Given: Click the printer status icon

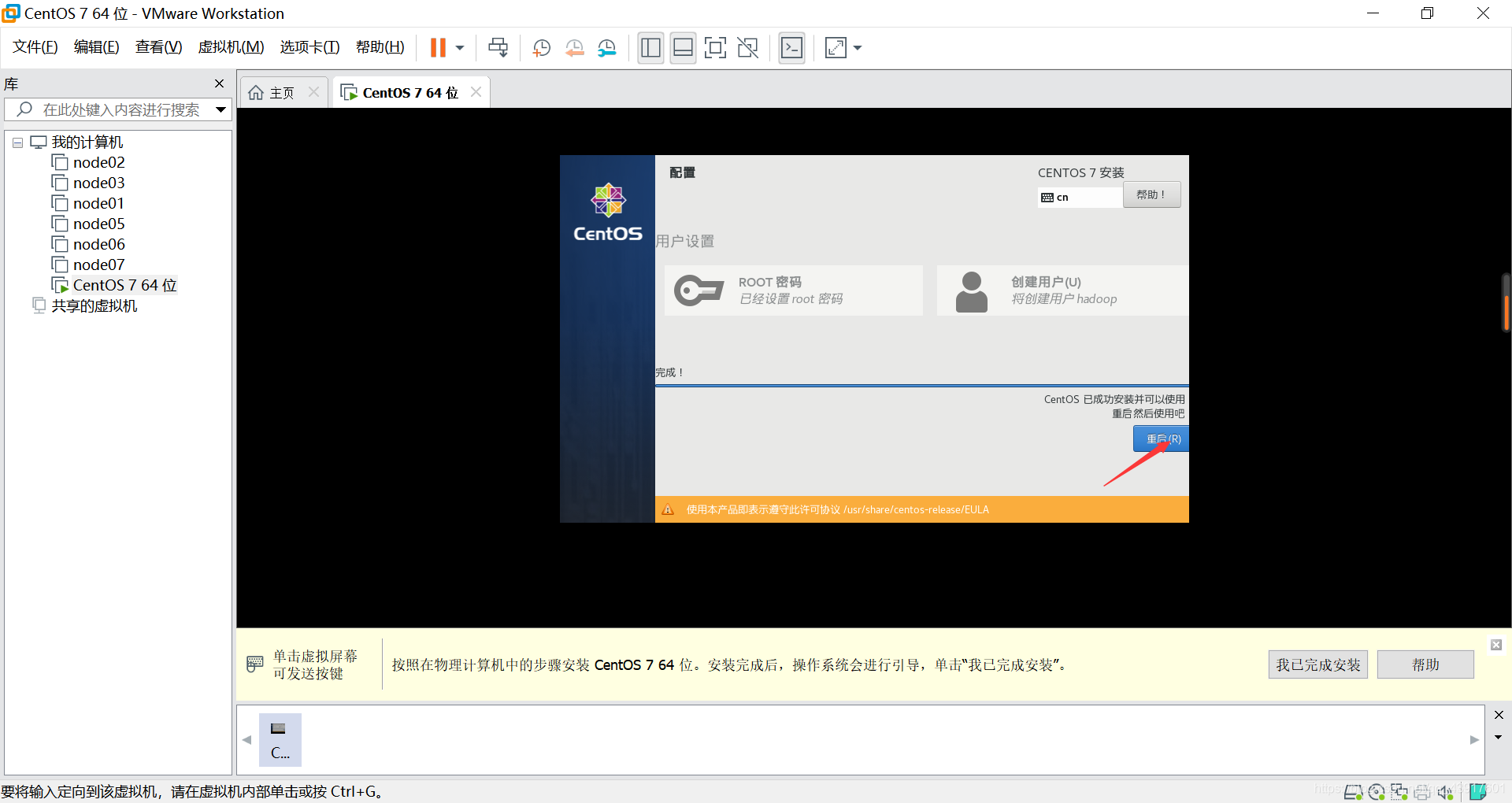Looking at the screenshot, I should tap(1422, 792).
